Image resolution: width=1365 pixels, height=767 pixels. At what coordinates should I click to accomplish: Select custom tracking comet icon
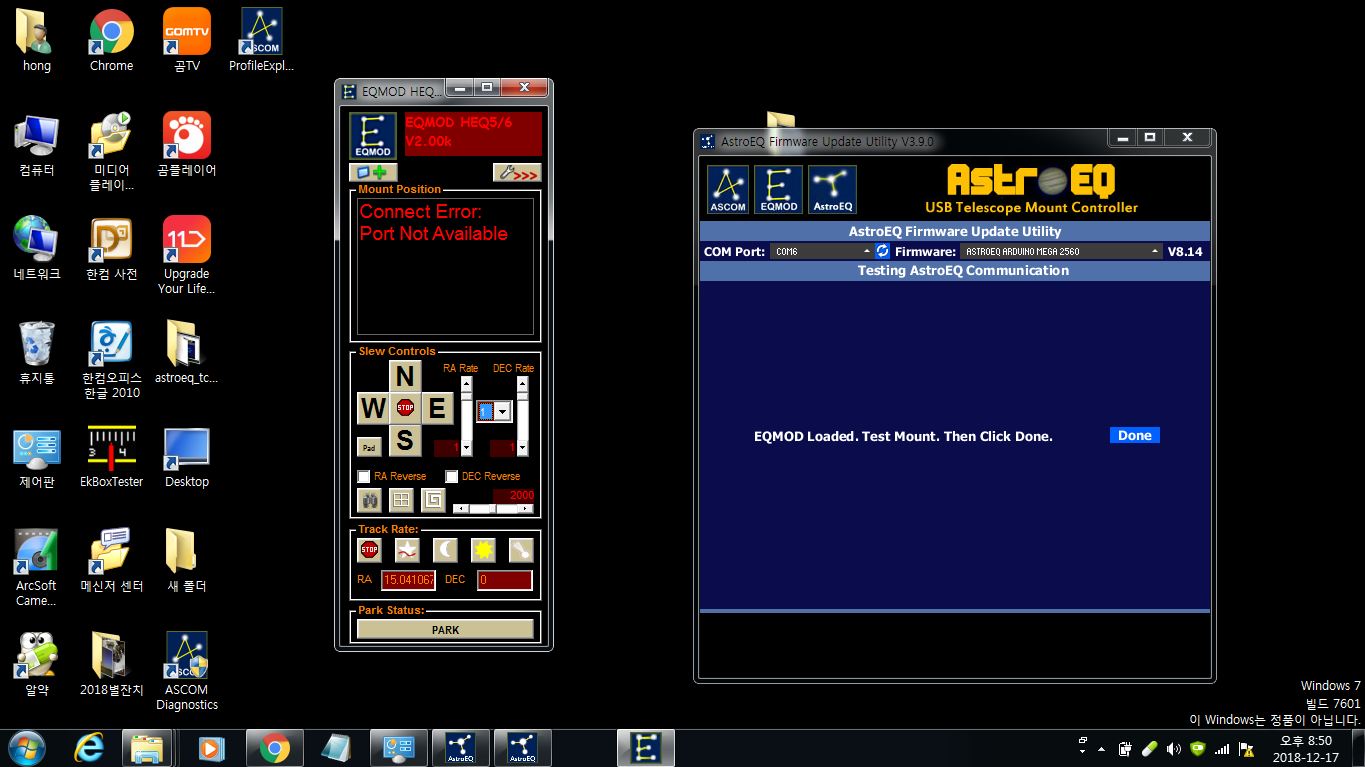pyautogui.click(x=521, y=549)
